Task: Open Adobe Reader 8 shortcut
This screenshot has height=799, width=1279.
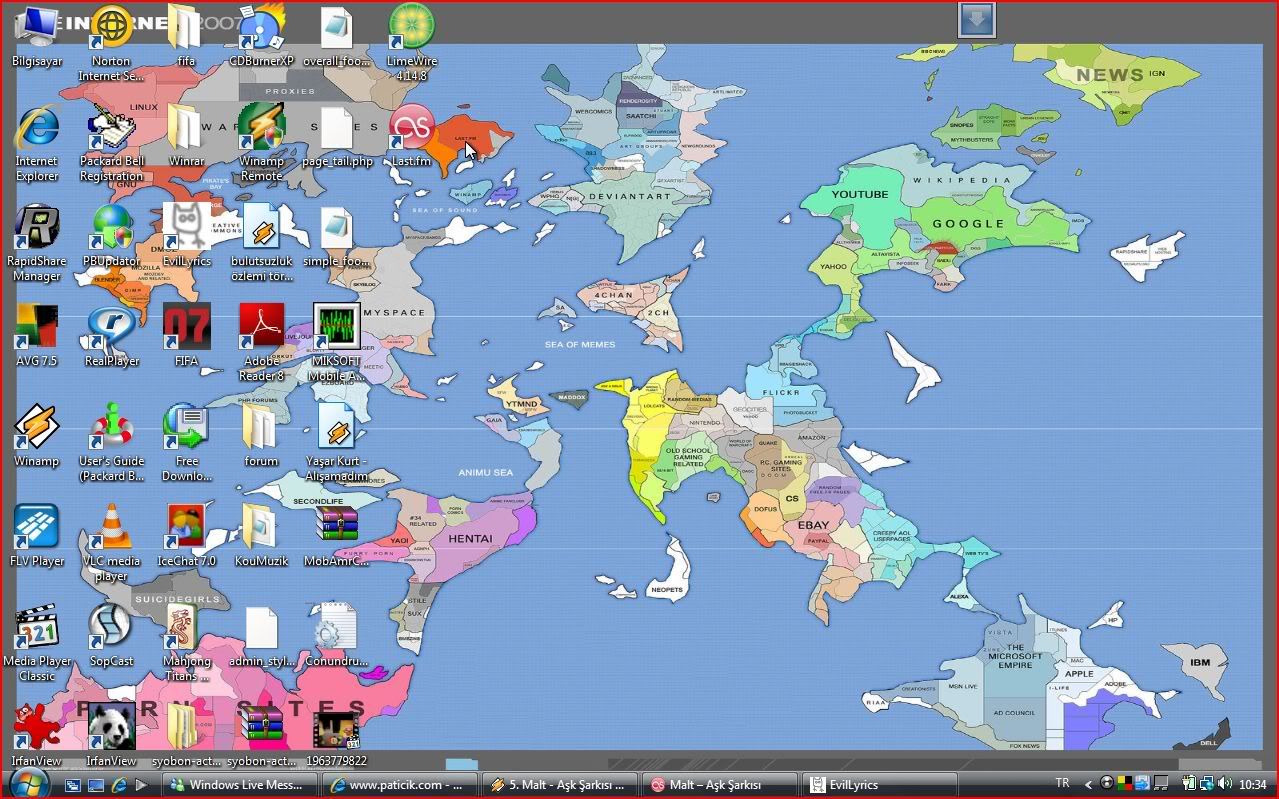Action: [x=261, y=343]
